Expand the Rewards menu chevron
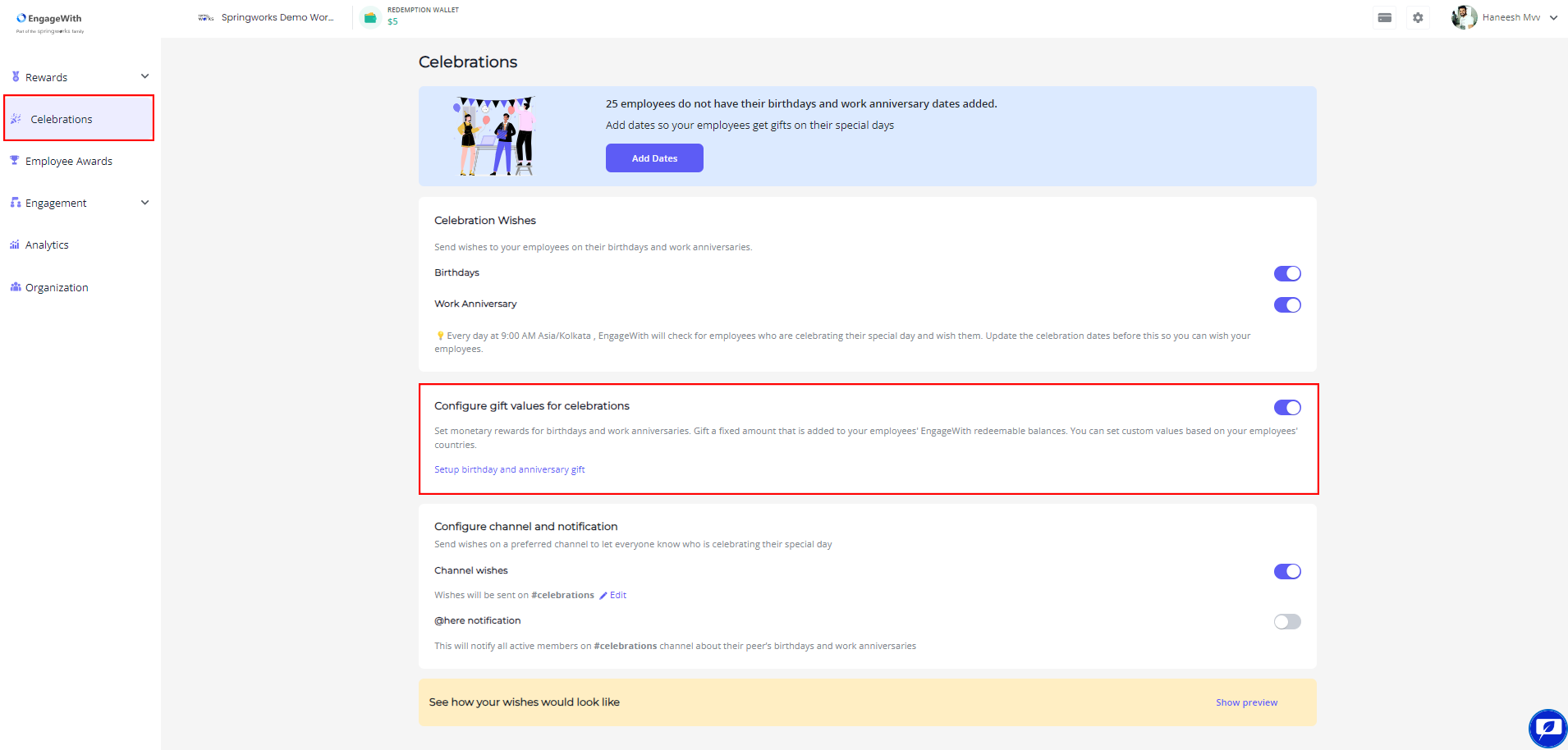 point(145,76)
